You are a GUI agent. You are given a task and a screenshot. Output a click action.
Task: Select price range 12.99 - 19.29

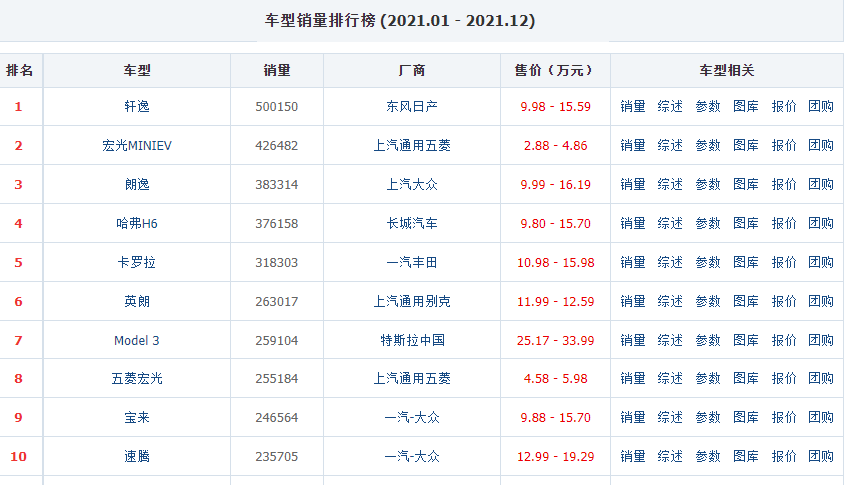tap(555, 456)
